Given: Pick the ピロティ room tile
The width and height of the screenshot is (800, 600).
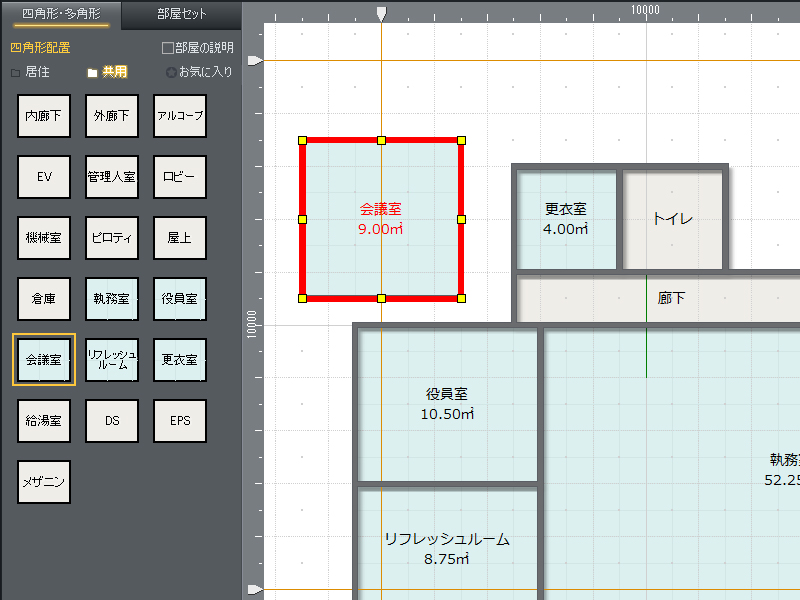Looking at the screenshot, I should [112, 238].
